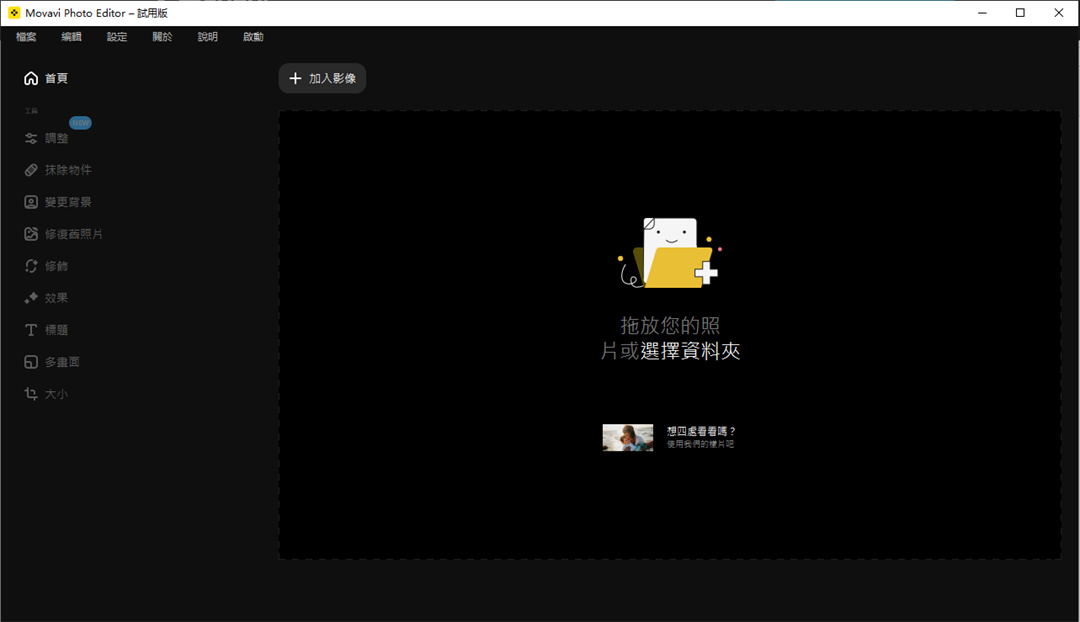The image size is (1080, 622).
Task: Open the 變更背景 change background tool icon
Action: click(31, 202)
